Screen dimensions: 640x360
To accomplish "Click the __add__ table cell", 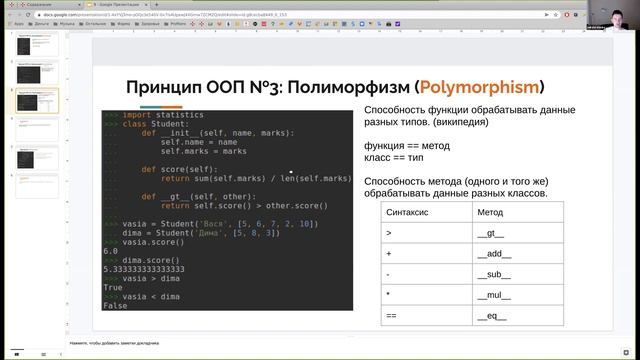I will click(x=518, y=253).
